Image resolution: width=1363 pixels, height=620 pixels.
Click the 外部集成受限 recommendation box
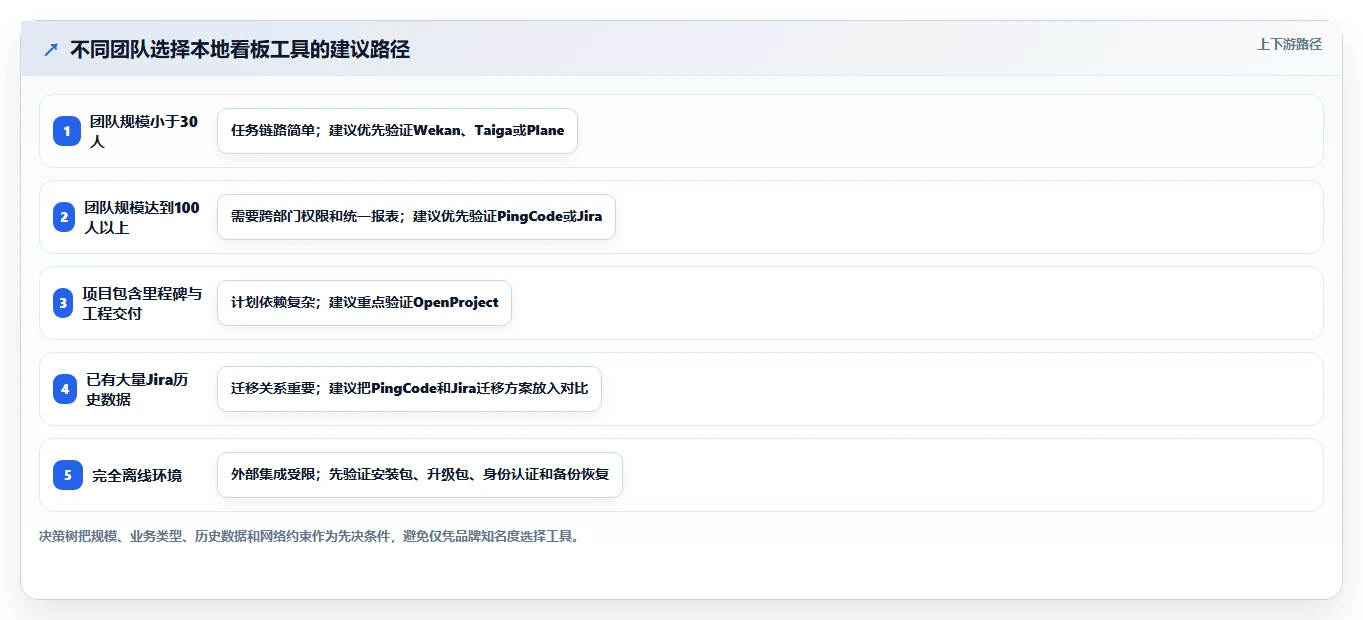tap(420, 475)
